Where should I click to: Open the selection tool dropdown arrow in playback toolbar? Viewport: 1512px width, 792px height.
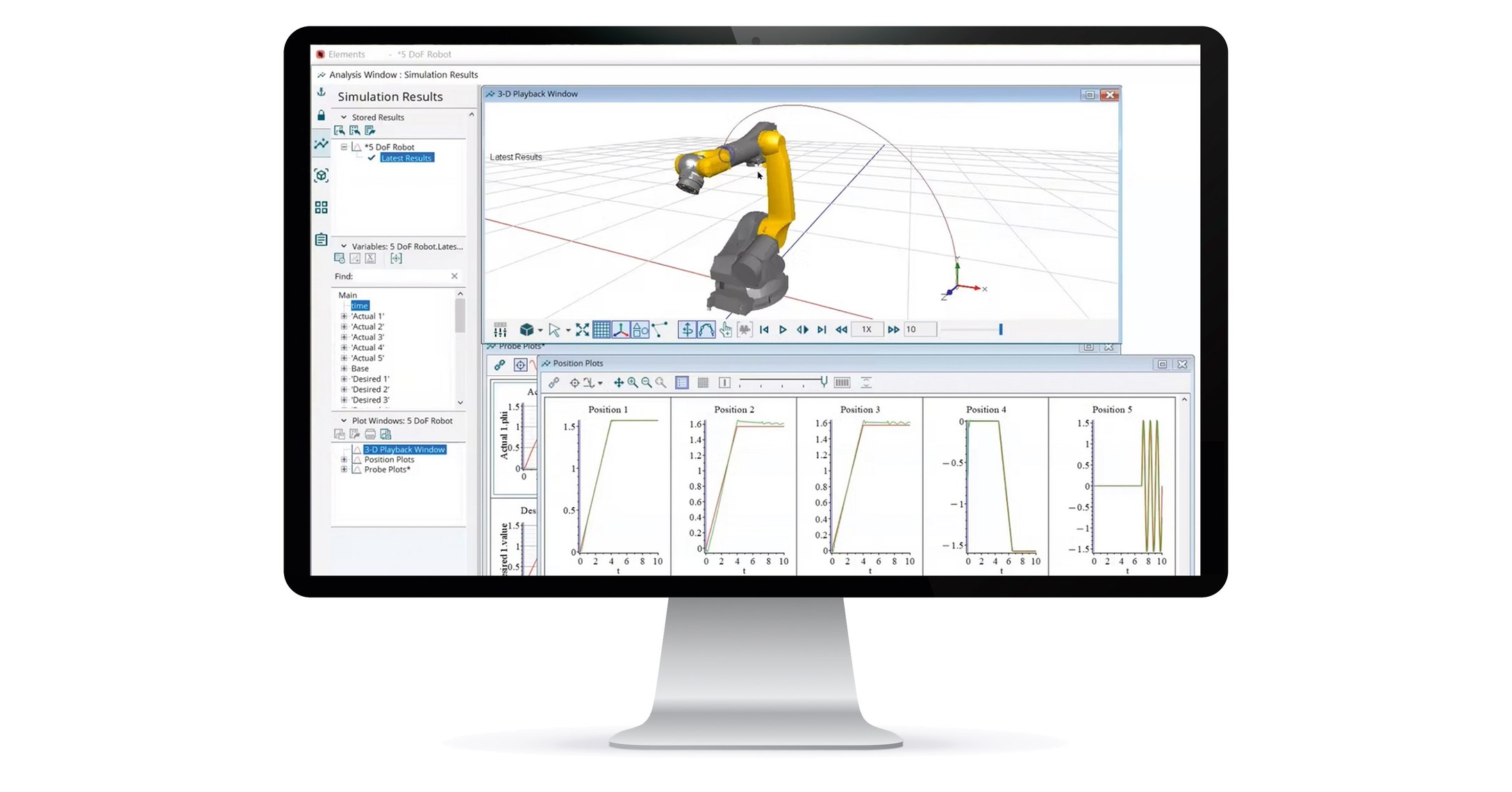pyautogui.click(x=567, y=330)
